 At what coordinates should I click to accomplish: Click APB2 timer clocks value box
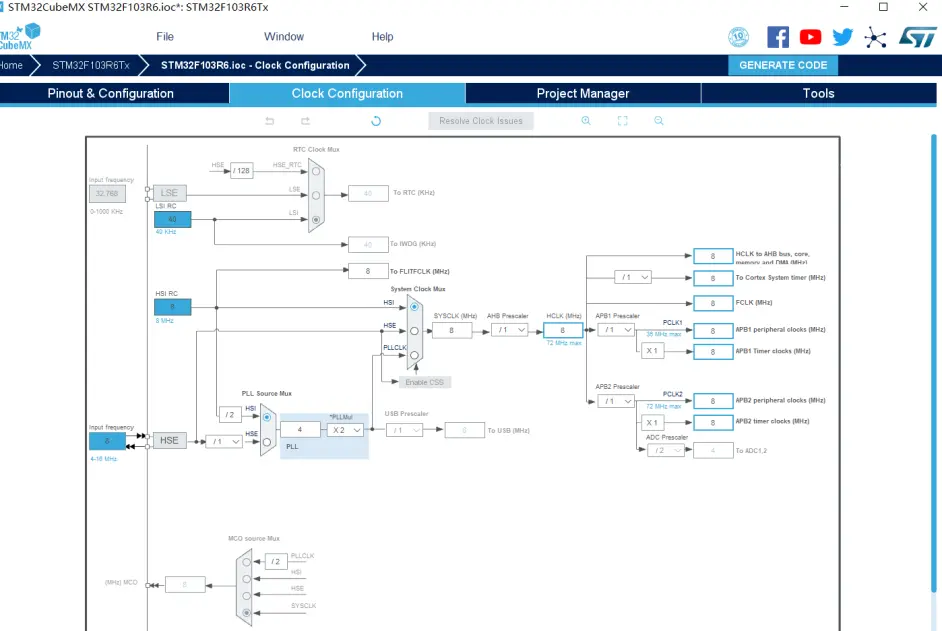[x=713, y=422]
